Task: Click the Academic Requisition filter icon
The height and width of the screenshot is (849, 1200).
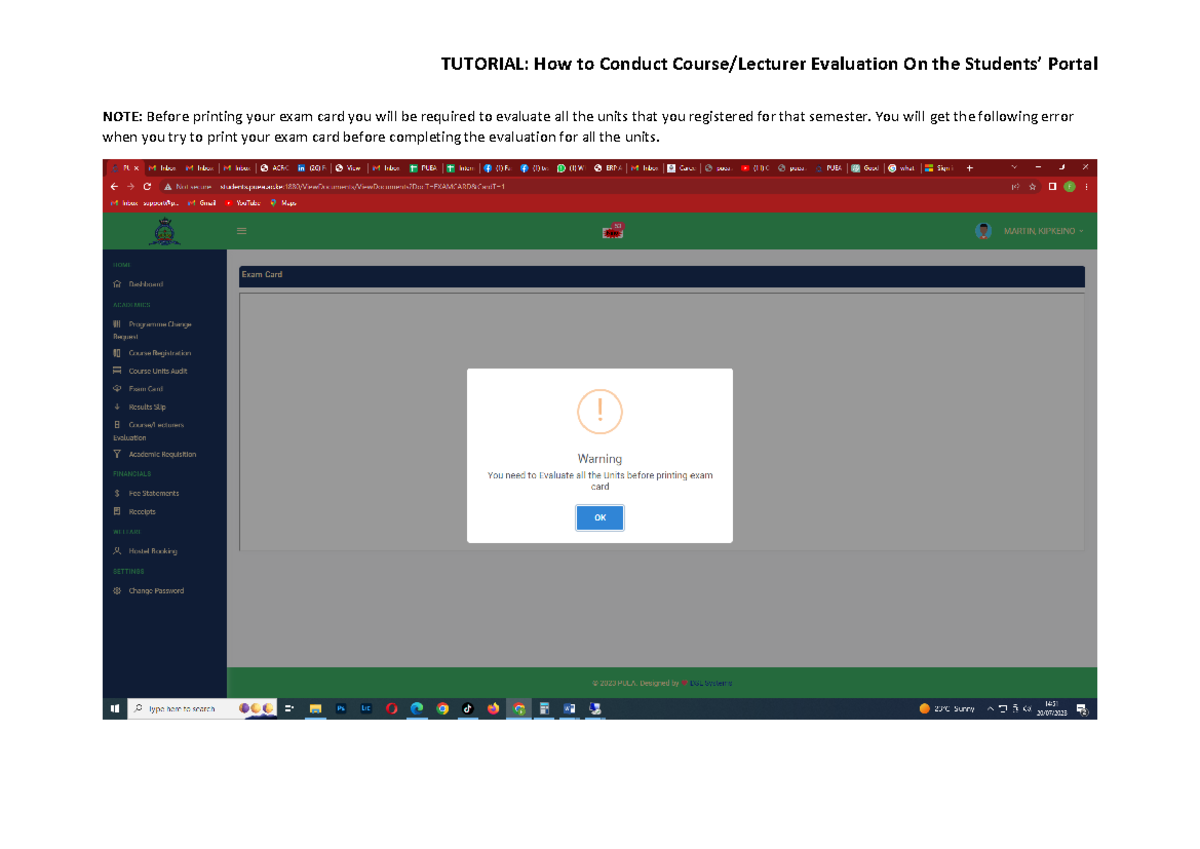Action: (117, 454)
